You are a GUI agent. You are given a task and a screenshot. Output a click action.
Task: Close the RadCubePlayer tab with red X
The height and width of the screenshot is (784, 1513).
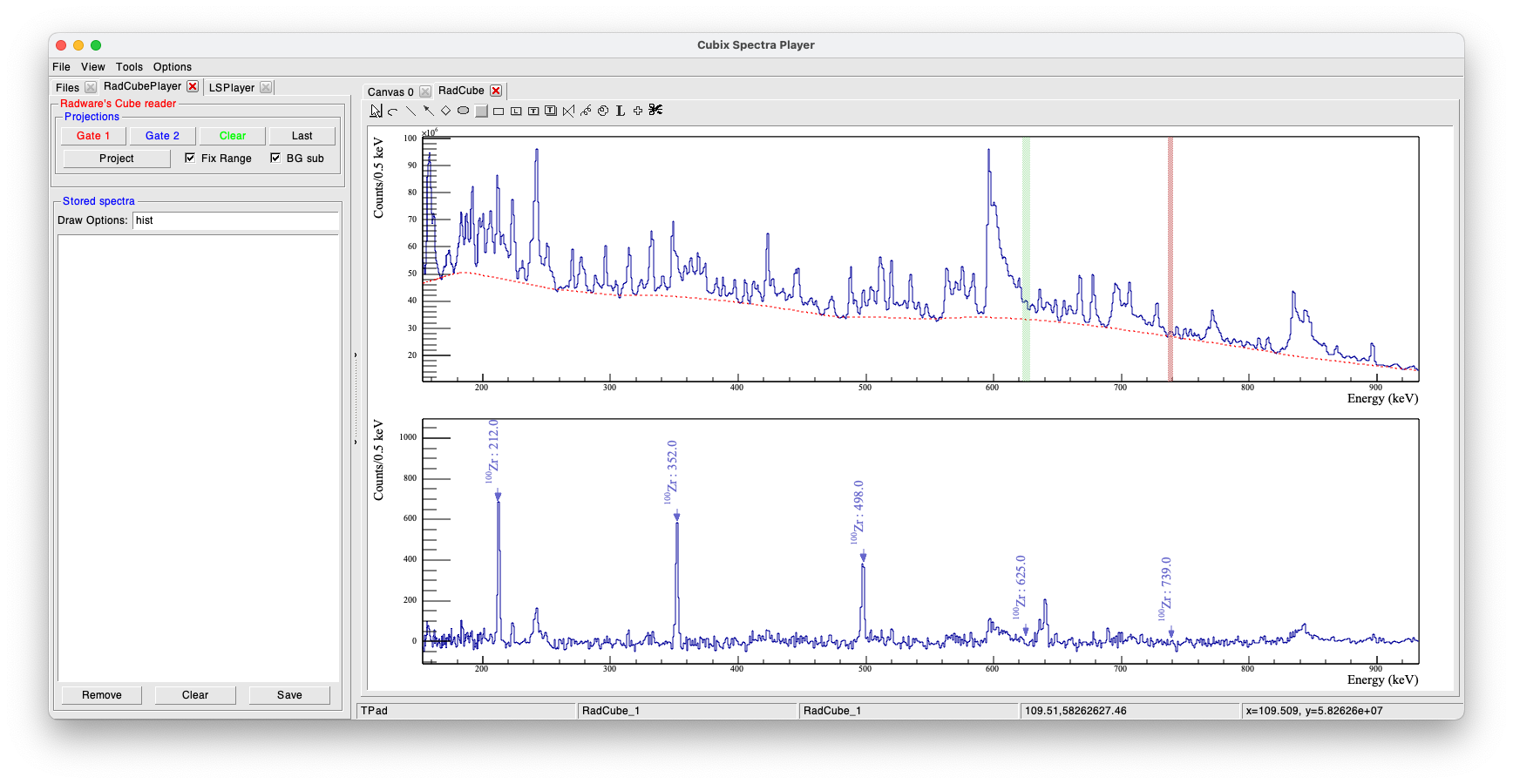coord(193,86)
